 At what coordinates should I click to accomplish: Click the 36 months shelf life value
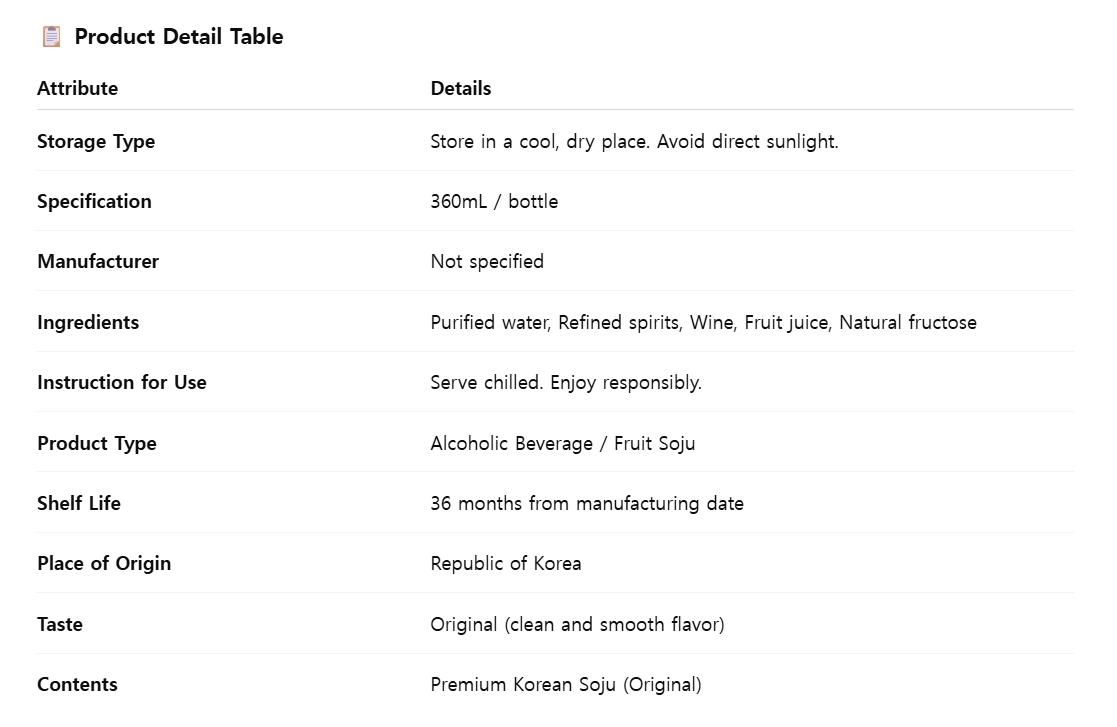[587, 503]
